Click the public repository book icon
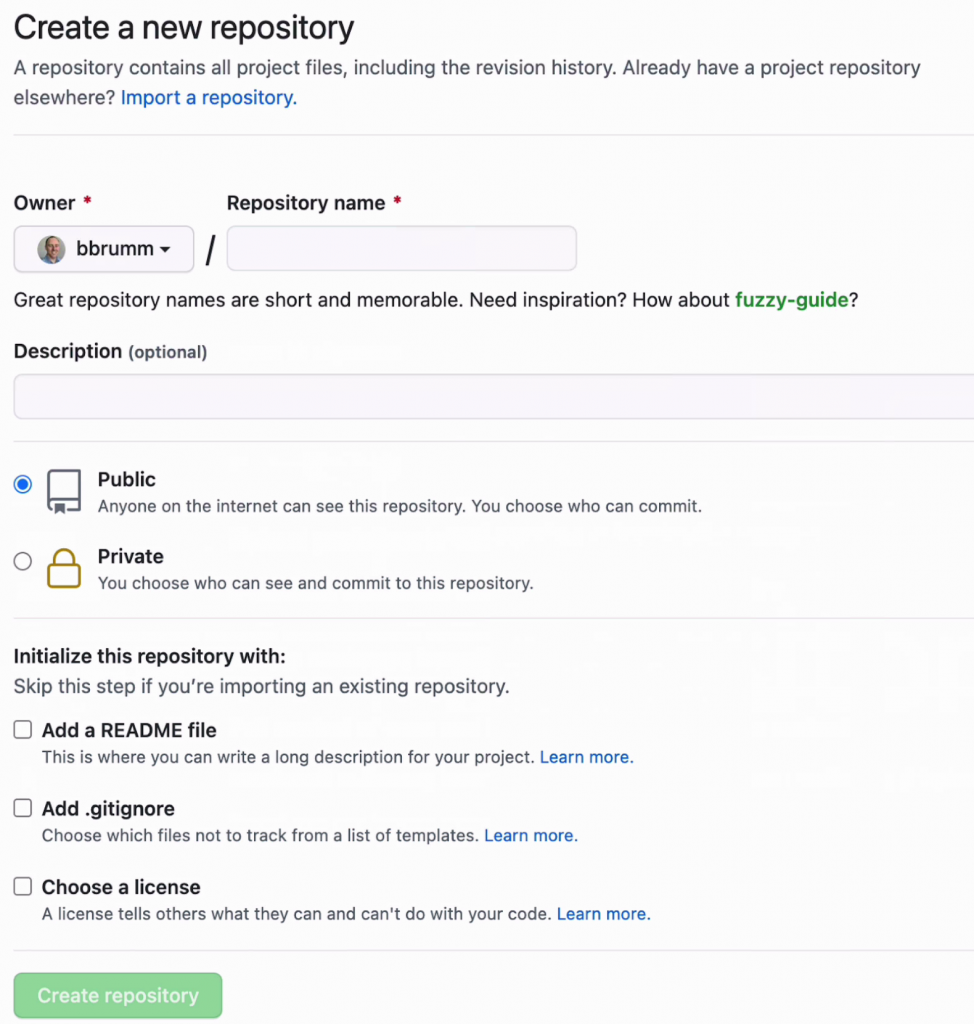This screenshot has width=974, height=1024. [64, 492]
